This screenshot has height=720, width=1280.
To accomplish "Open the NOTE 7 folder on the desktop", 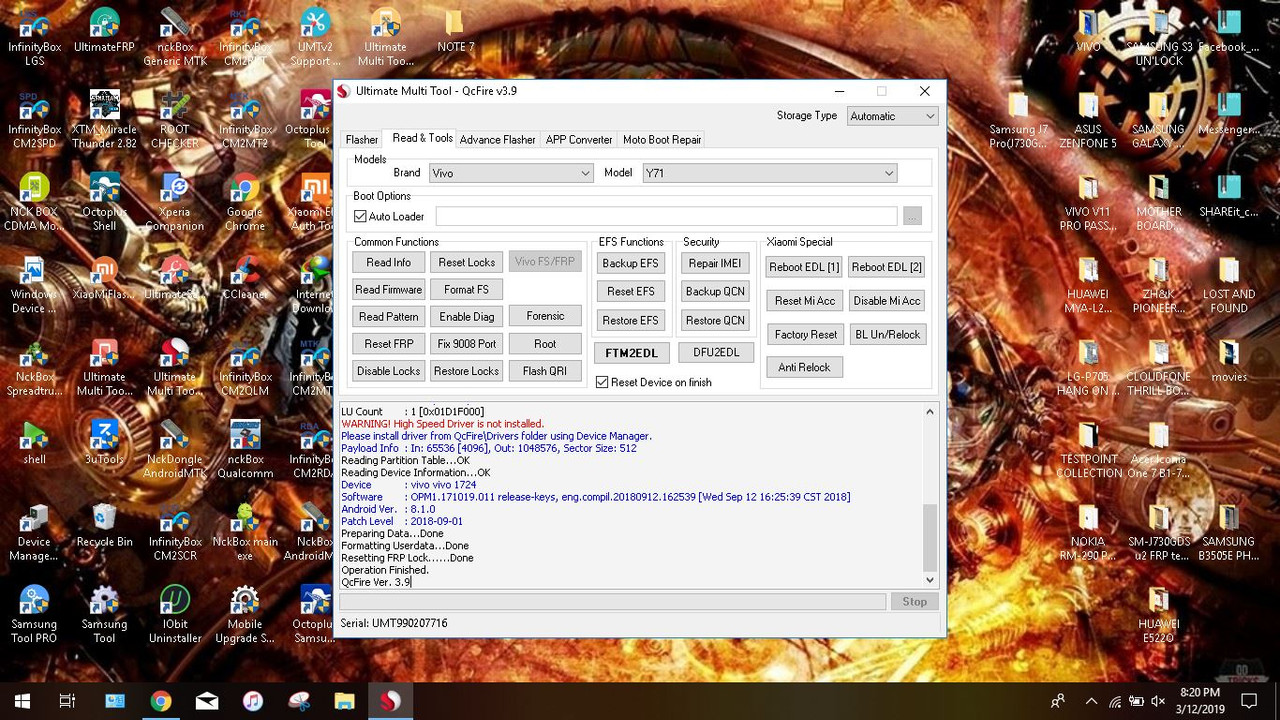I will 455,32.
